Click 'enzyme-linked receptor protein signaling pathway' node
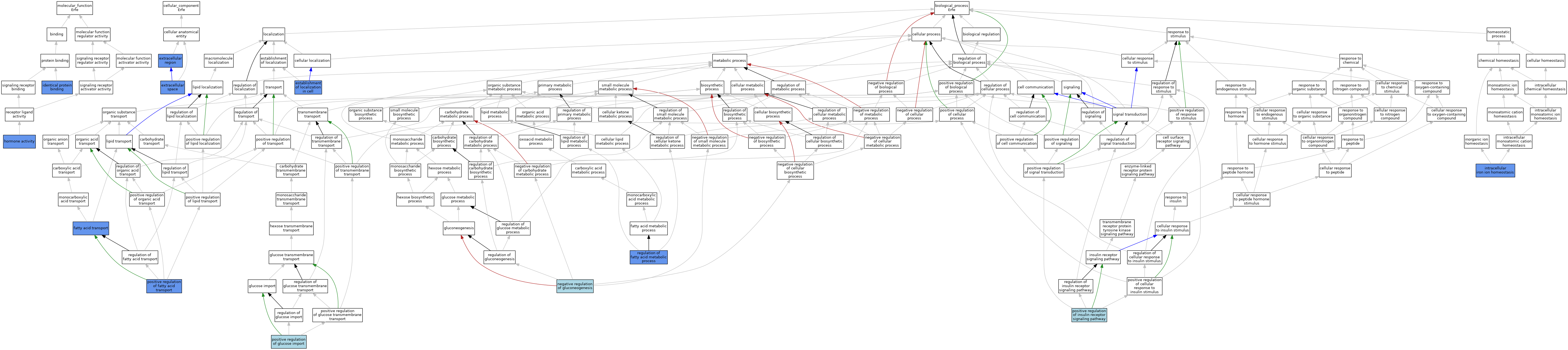This screenshot has width=1568, height=350. pos(1138,170)
